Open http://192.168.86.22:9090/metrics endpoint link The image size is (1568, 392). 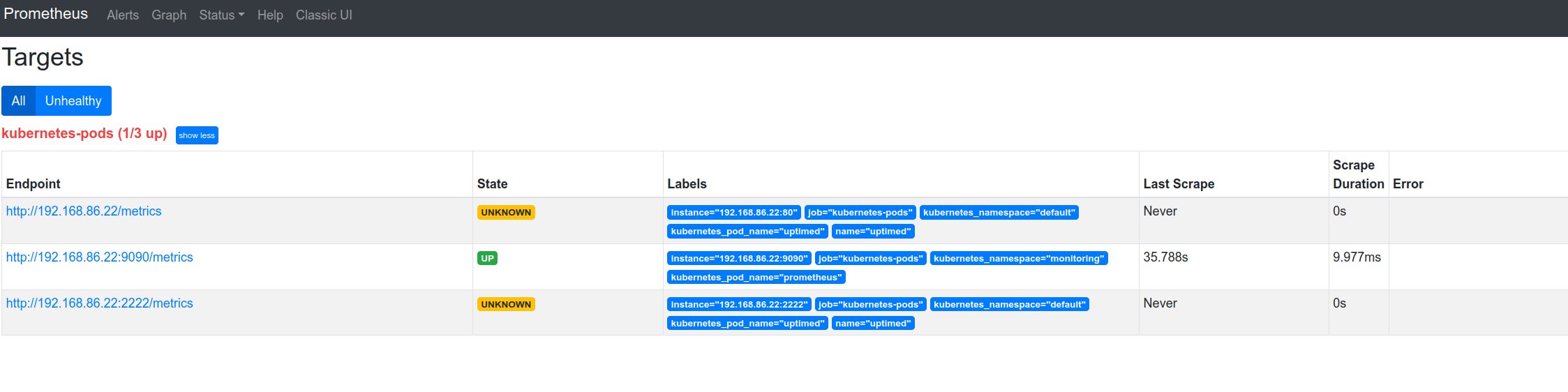tap(100, 257)
